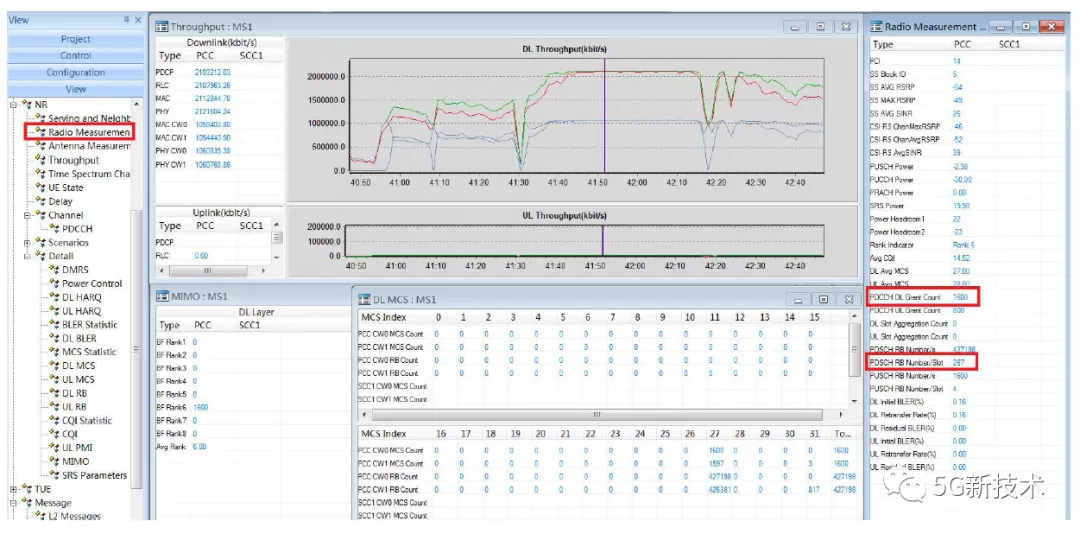1080x534 pixels.
Task: Click the pin icon in View panel header
Action: point(126,20)
